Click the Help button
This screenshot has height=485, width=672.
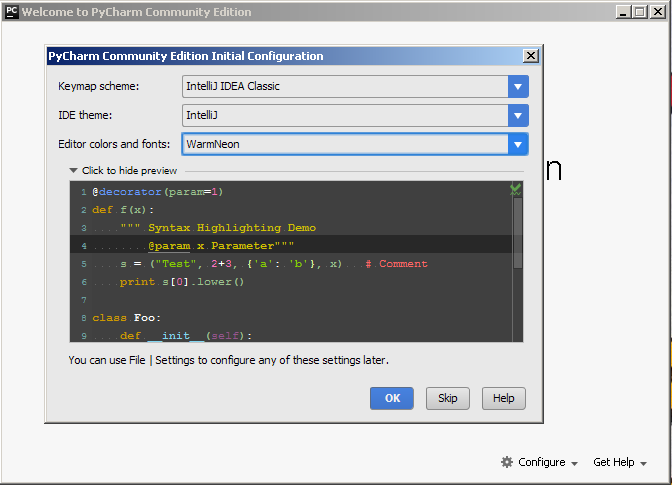coord(504,398)
